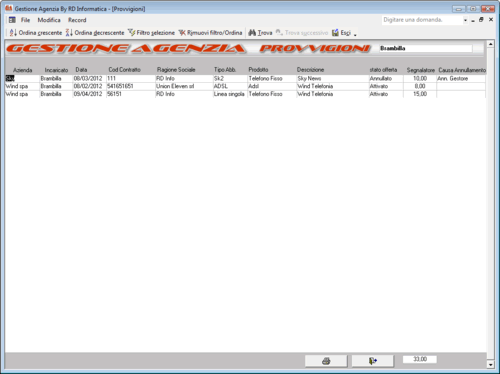Click the vertical scrollbar up arrow
The image size is (500, 374).
(x=490, y=44)
